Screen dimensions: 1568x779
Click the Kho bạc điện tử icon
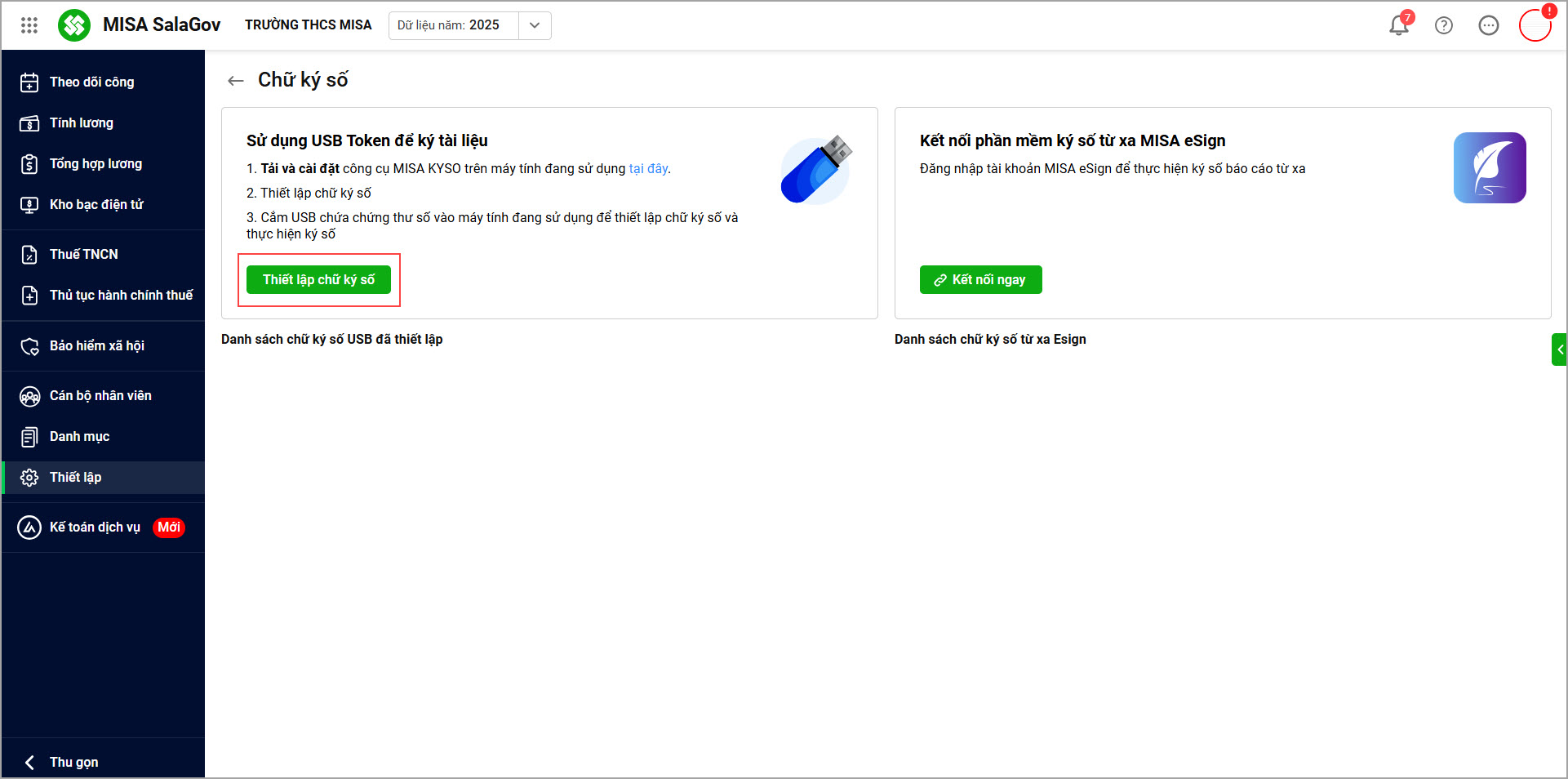(29, 205)
